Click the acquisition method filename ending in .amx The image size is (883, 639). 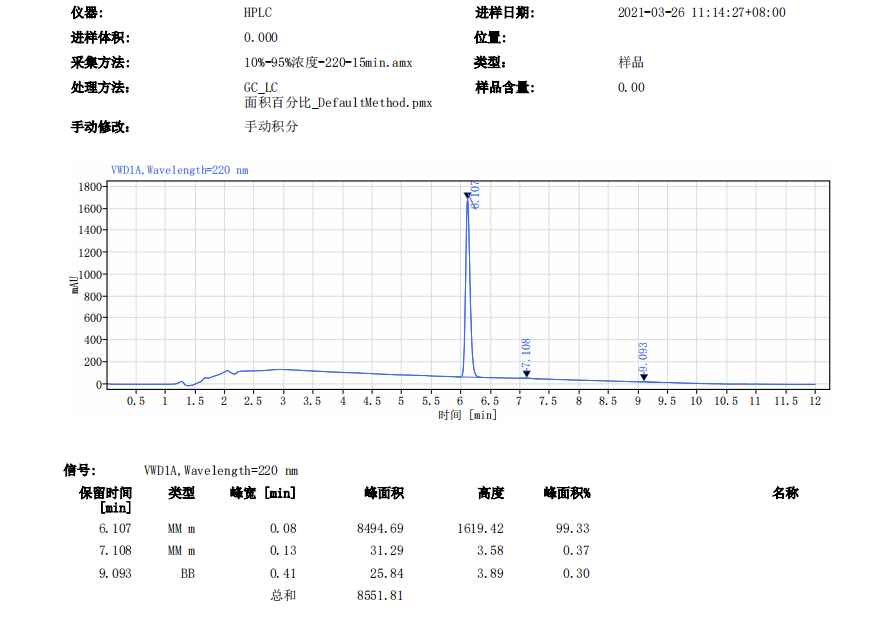coord(328,63)
